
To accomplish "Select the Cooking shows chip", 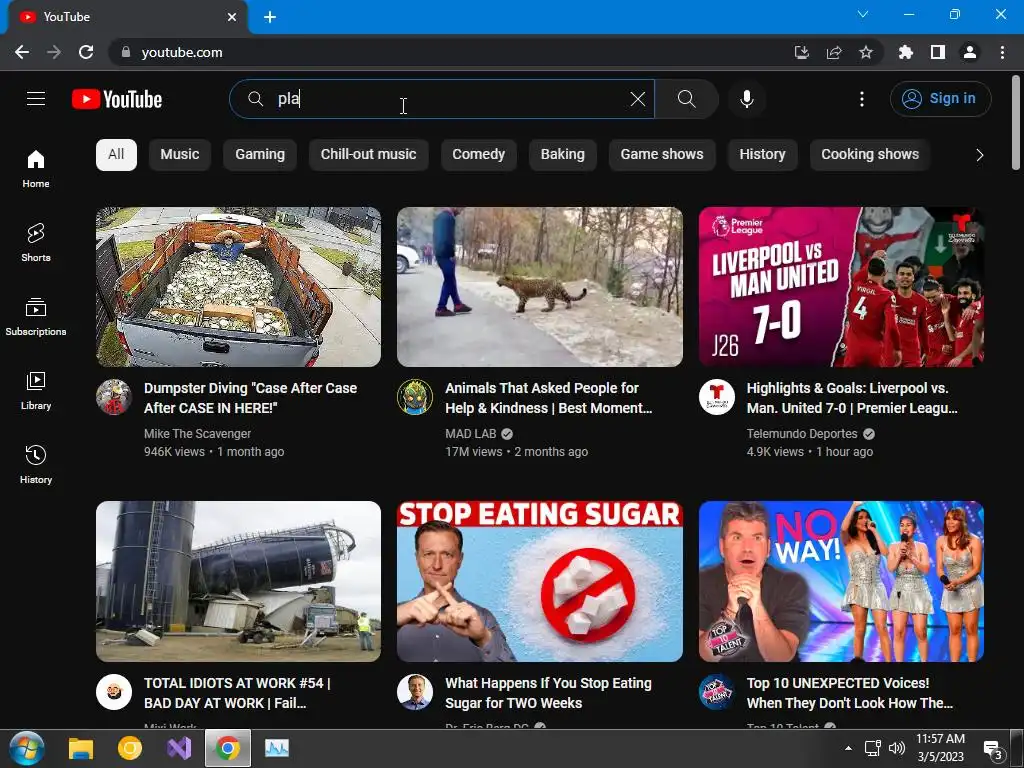I will (870, 155).
